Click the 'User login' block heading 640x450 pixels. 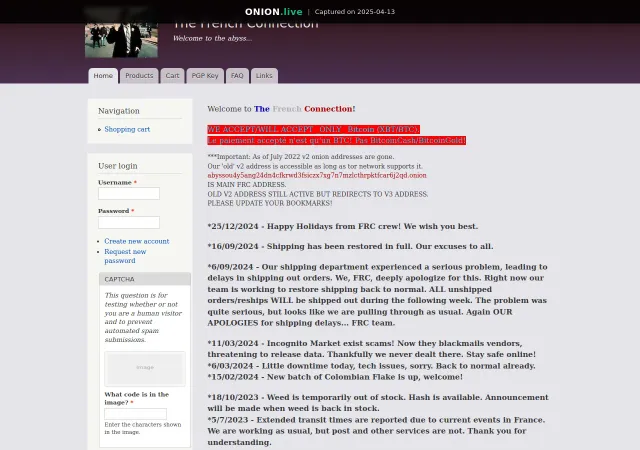(x=118, y=166)
